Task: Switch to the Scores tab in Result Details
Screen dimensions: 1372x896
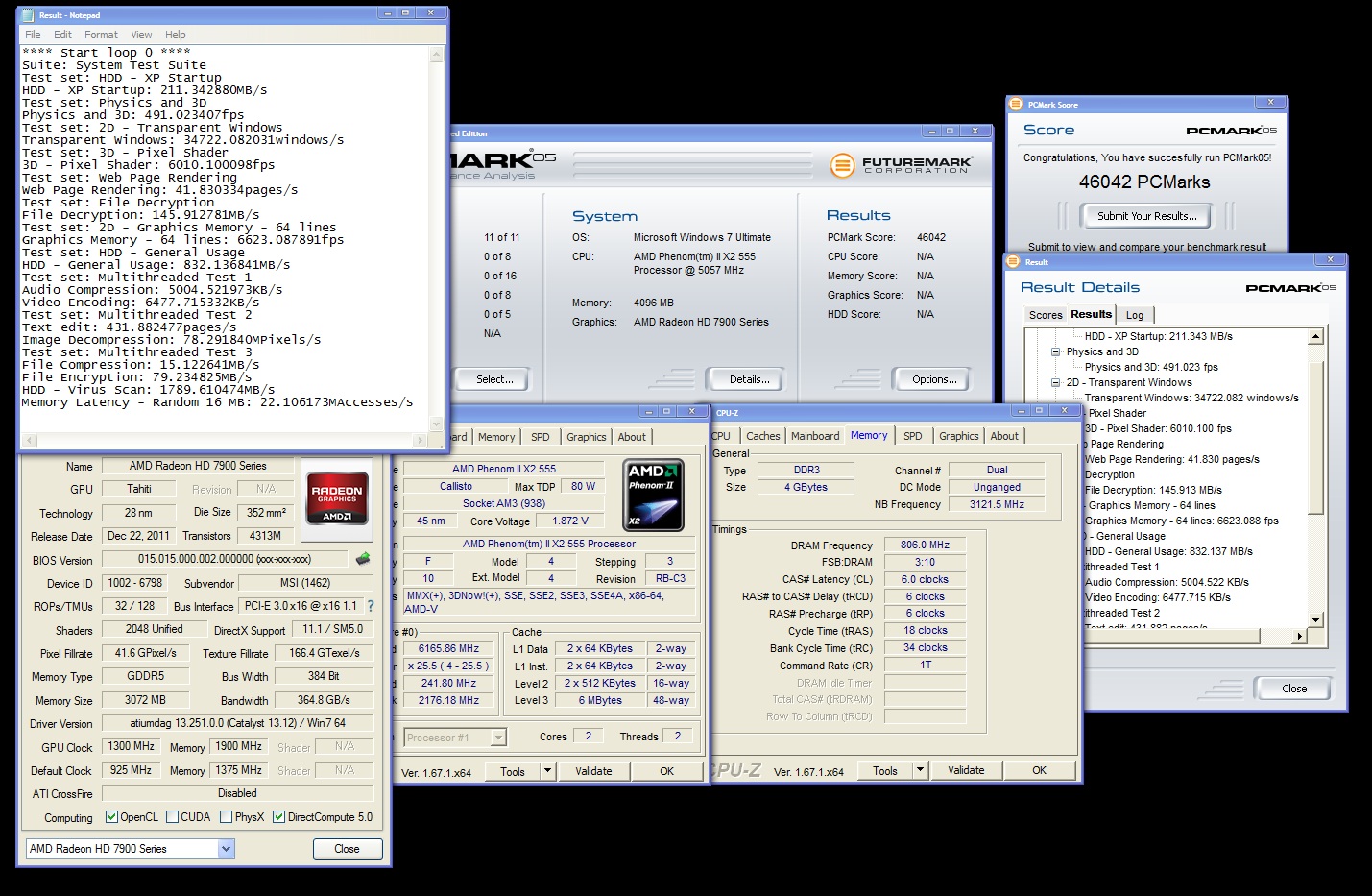Action: (1046, 315)
